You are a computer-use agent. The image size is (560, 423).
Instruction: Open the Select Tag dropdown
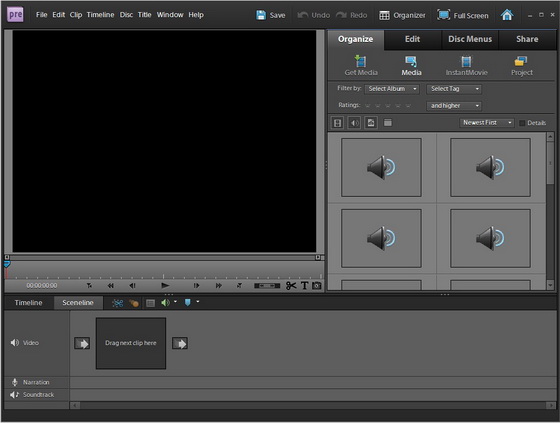[454, 89]
